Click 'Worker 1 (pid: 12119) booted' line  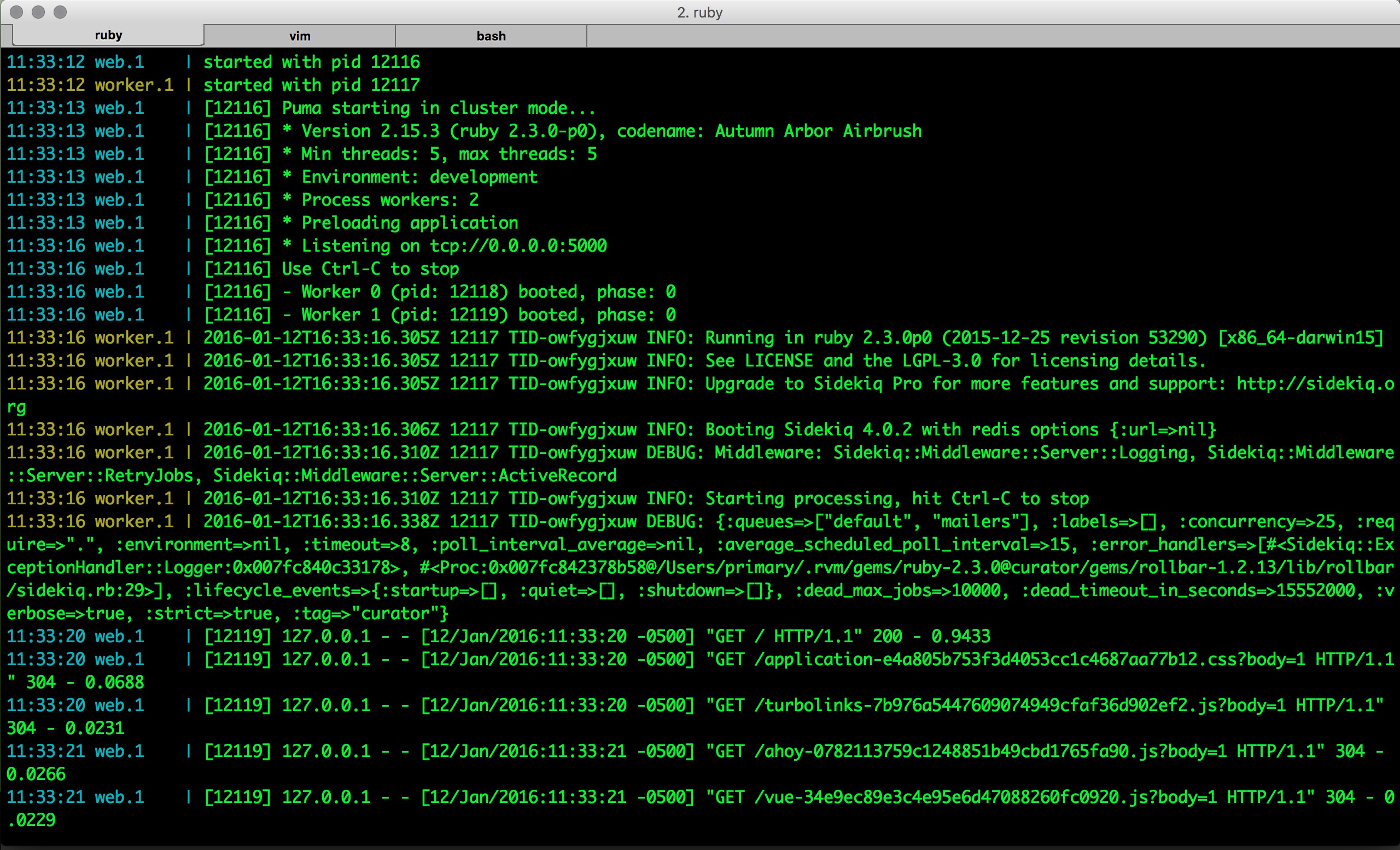pos(439,315)
